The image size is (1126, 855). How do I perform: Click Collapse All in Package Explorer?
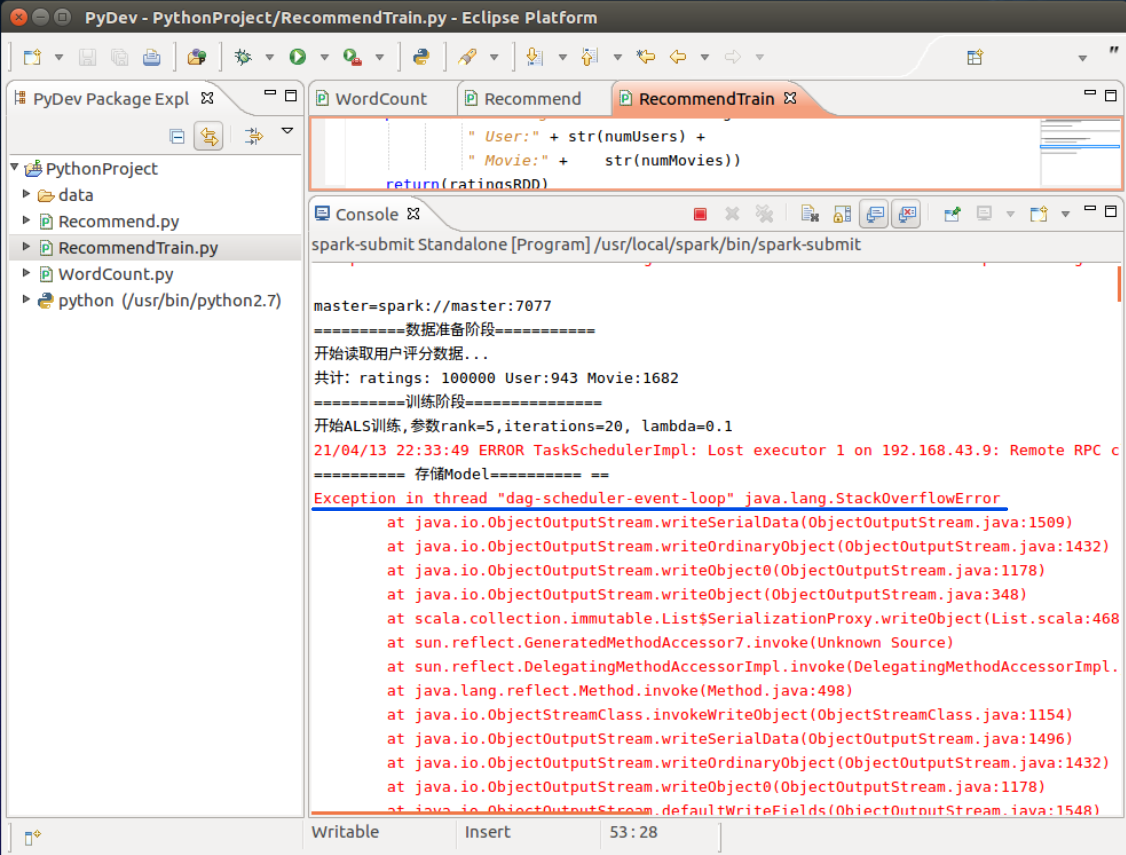click(x=177, y=136)
